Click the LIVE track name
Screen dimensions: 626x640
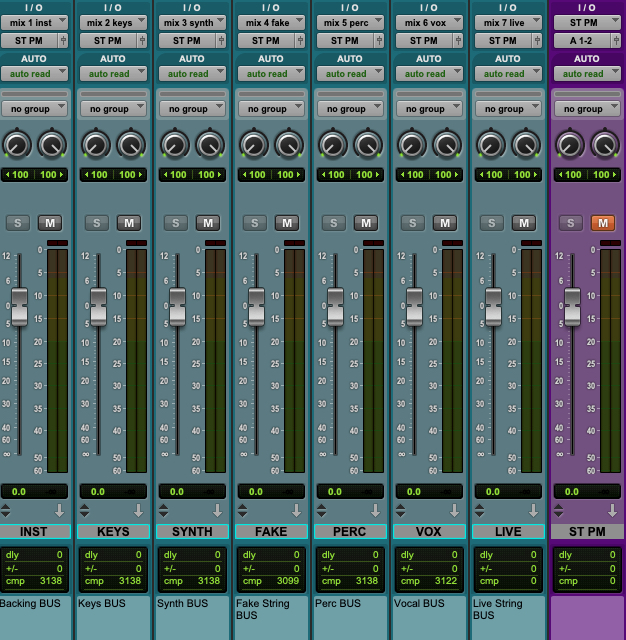[508, 532]
